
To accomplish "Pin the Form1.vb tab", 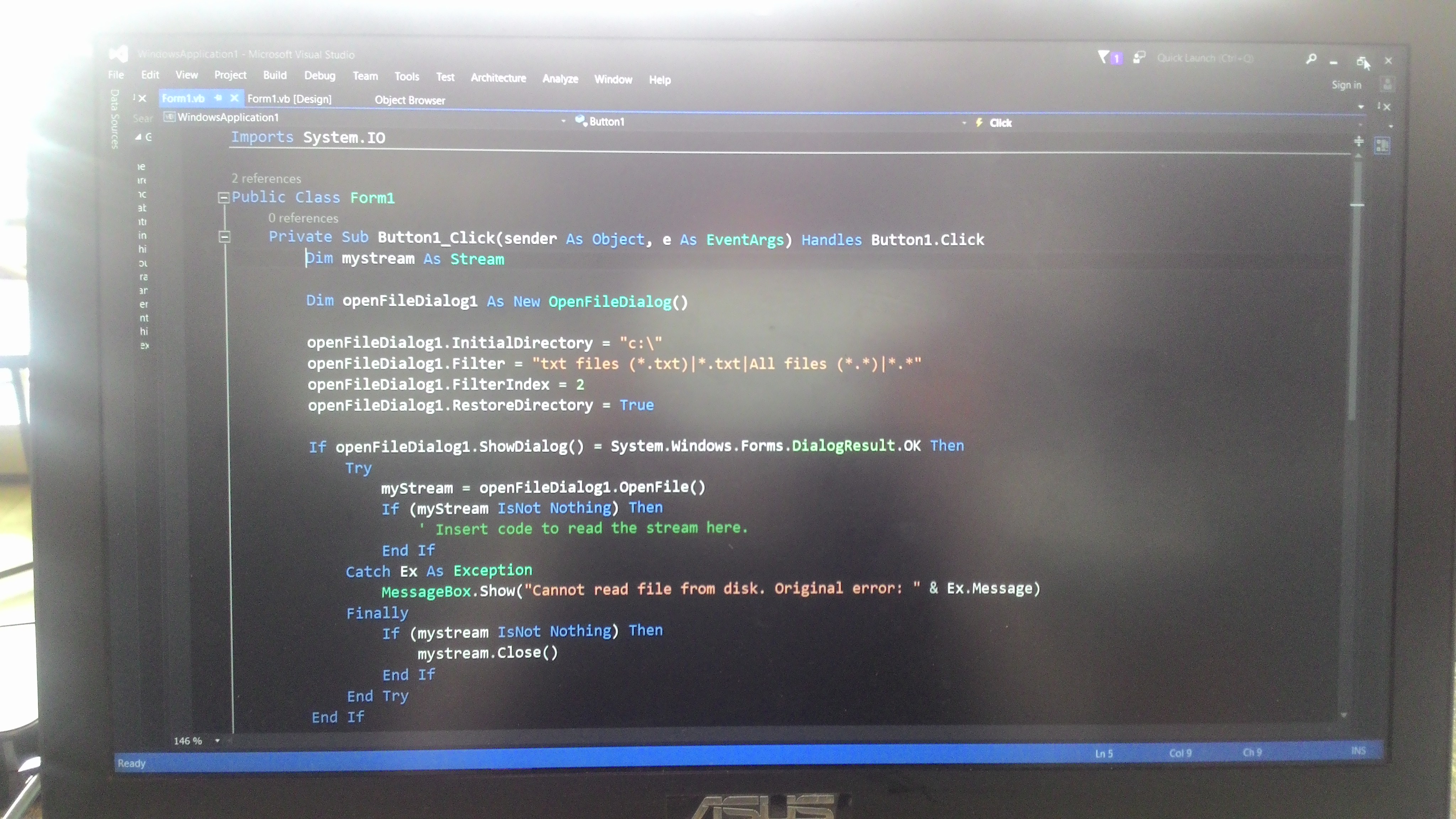I will pos(218,98).
